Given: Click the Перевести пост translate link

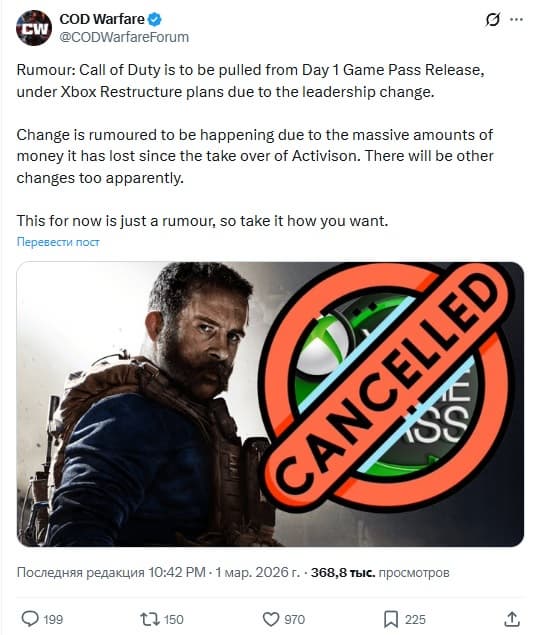Looking at the screenshot, I should pyautogui.click(x=58, y=242).
